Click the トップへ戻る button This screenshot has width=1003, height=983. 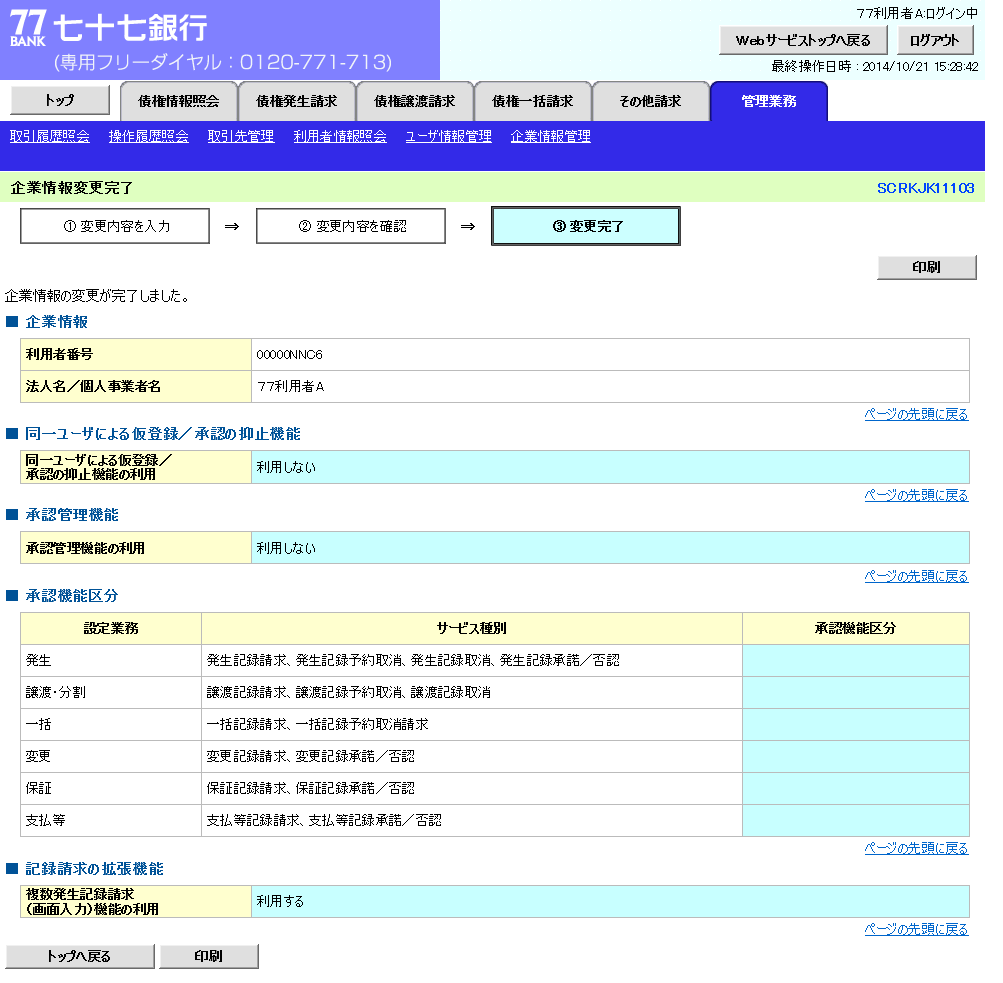[80, 956]
